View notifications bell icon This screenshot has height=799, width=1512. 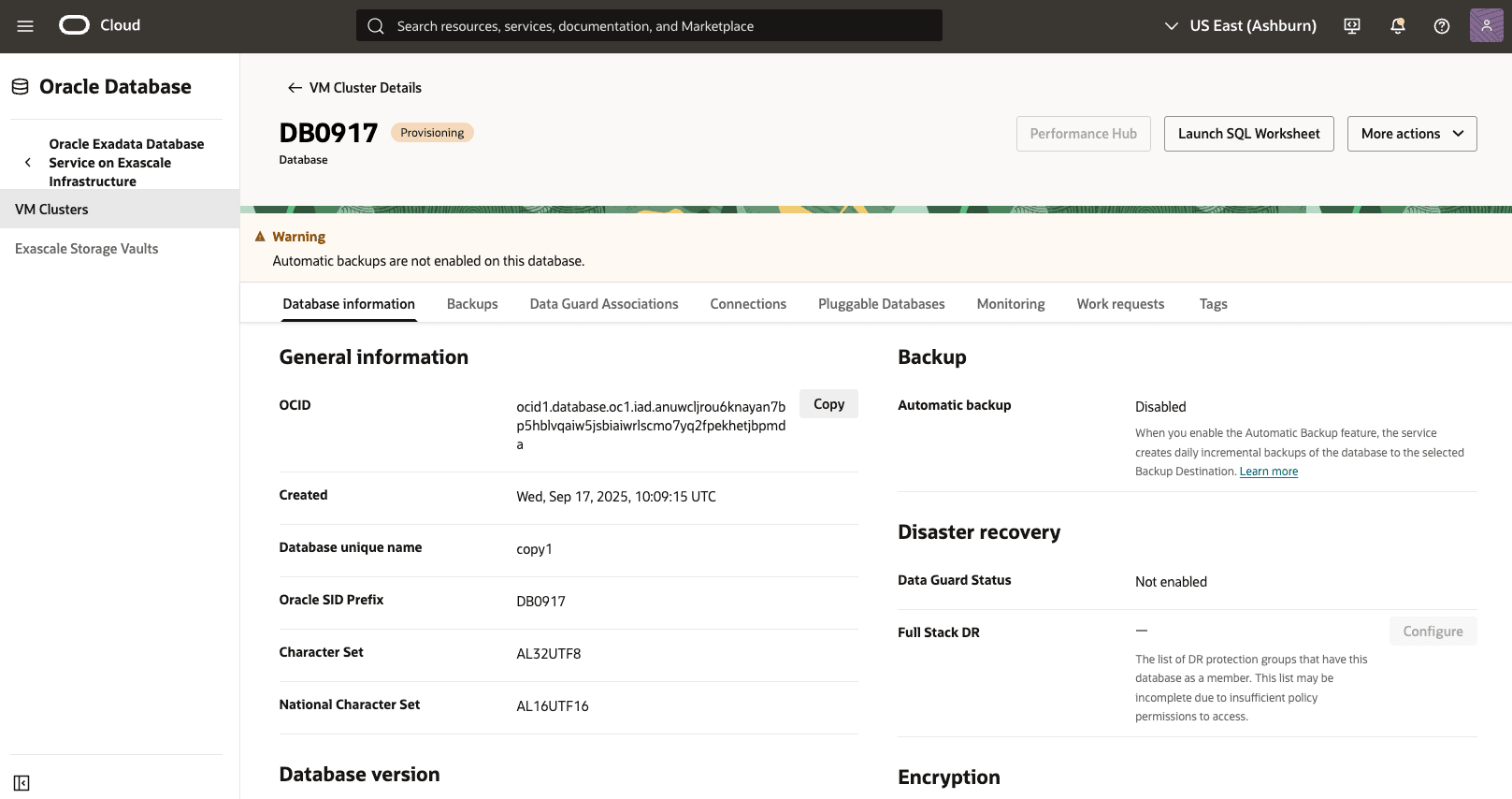[x=1398, y=26]
